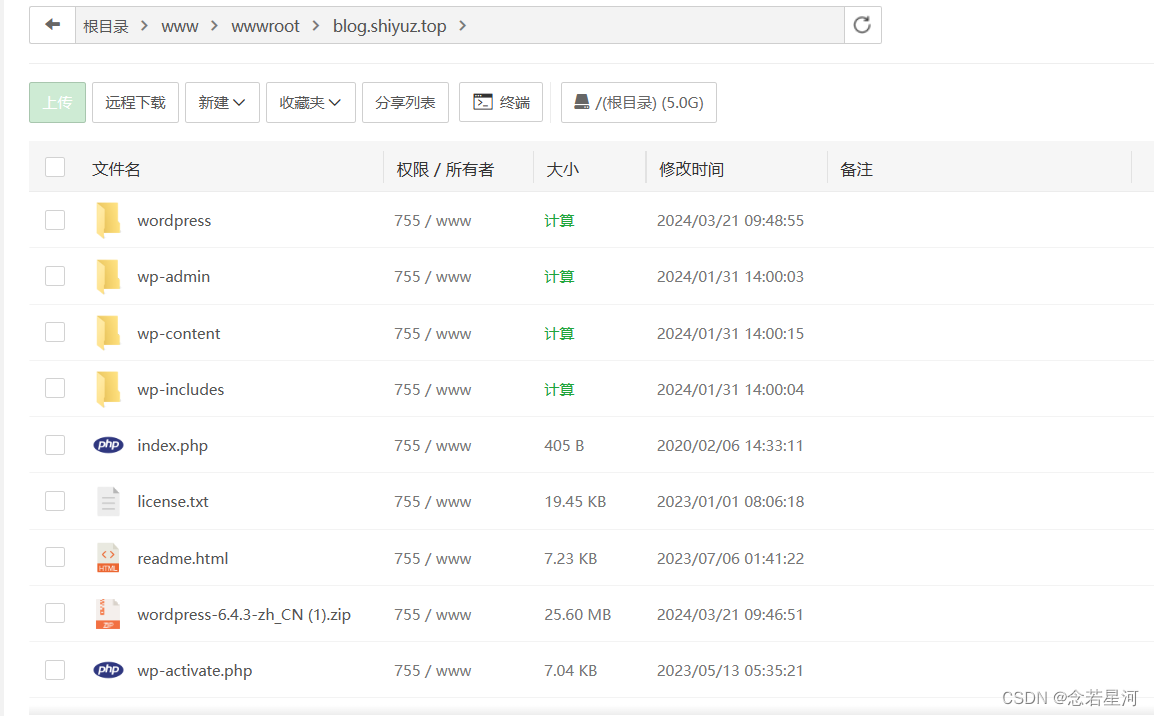1154x716 pixels.
Task: Select the wp-activate.php row checkbox
Action: click(55, 670)
